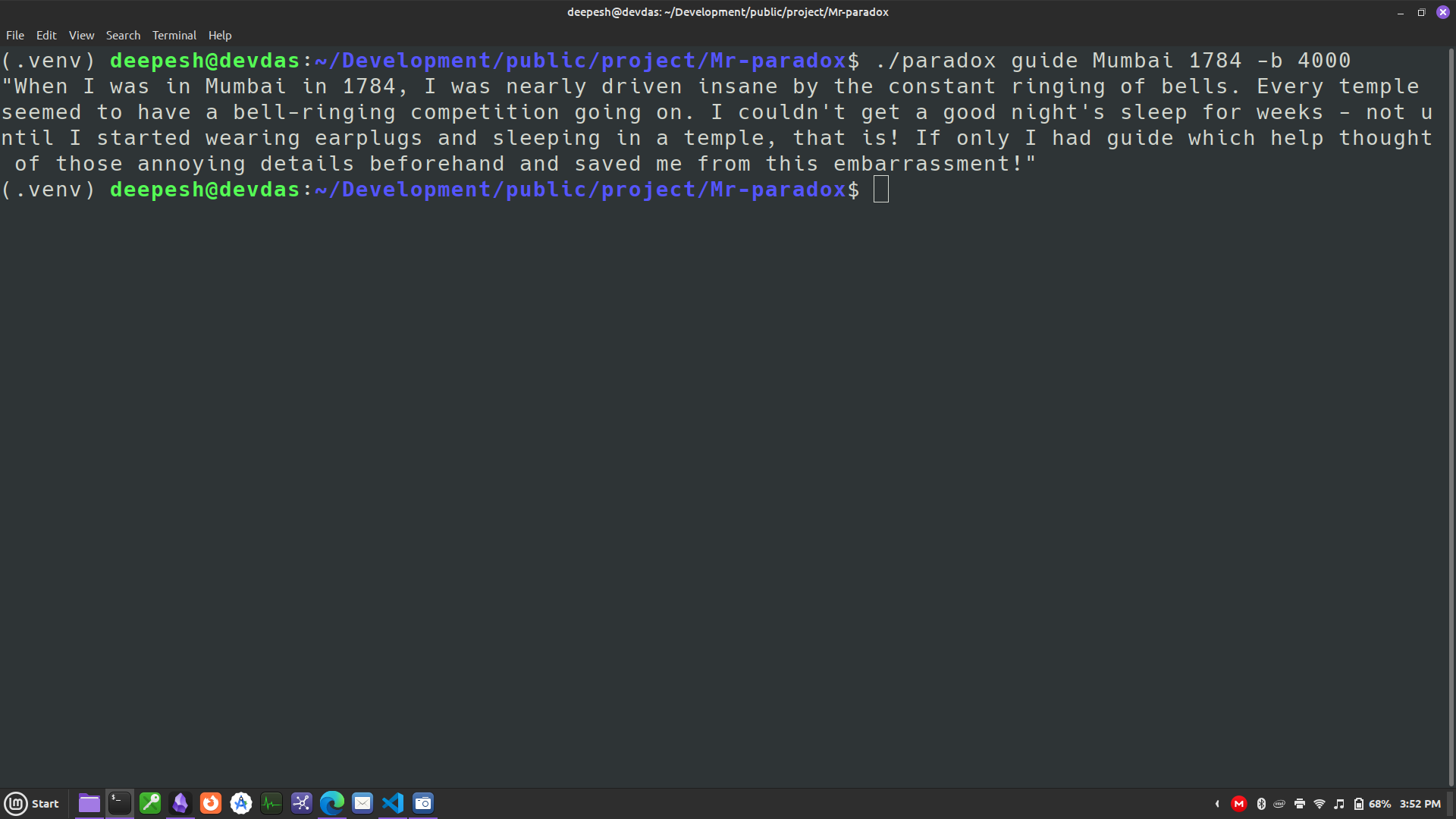Launch Firefox from the taskbar
This screenshot has height=819, width=1456.
point(211,803)
